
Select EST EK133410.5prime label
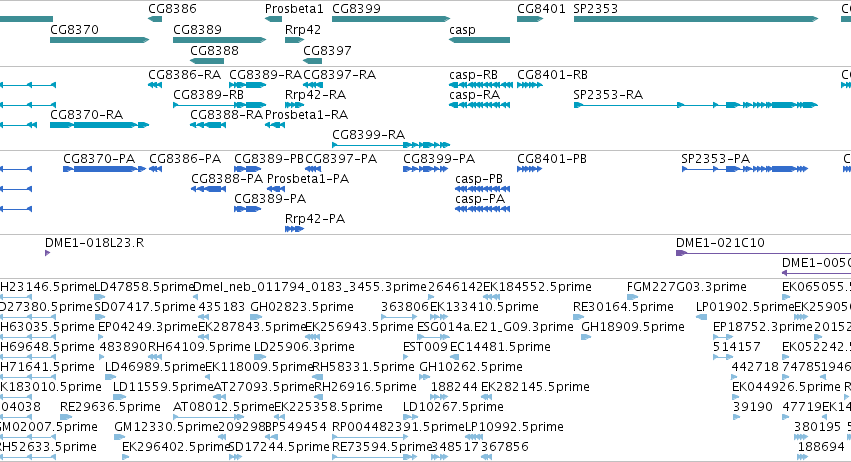click(x=484, y=307)
